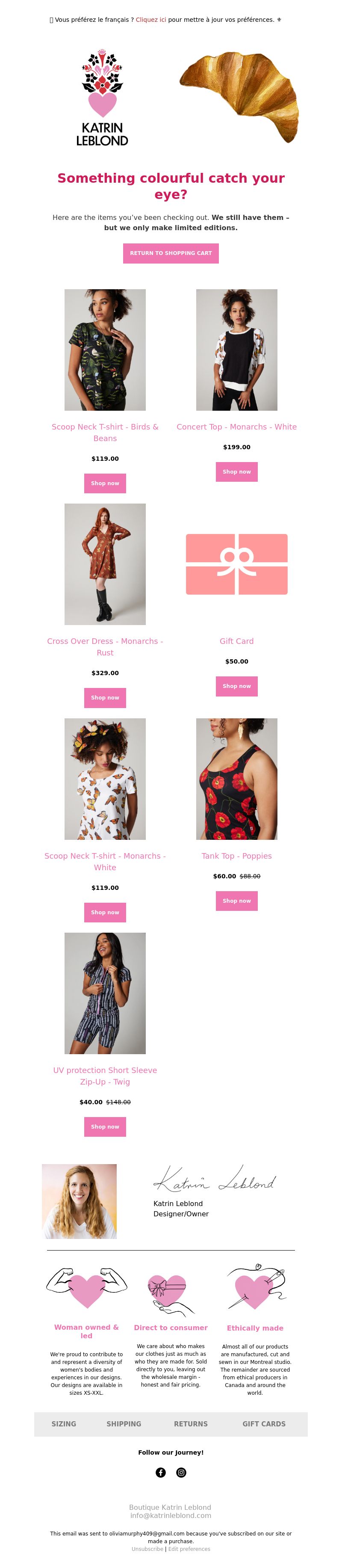Open the GIFT CARDS footer link

pyautogui.click(x=263, y=1424)
